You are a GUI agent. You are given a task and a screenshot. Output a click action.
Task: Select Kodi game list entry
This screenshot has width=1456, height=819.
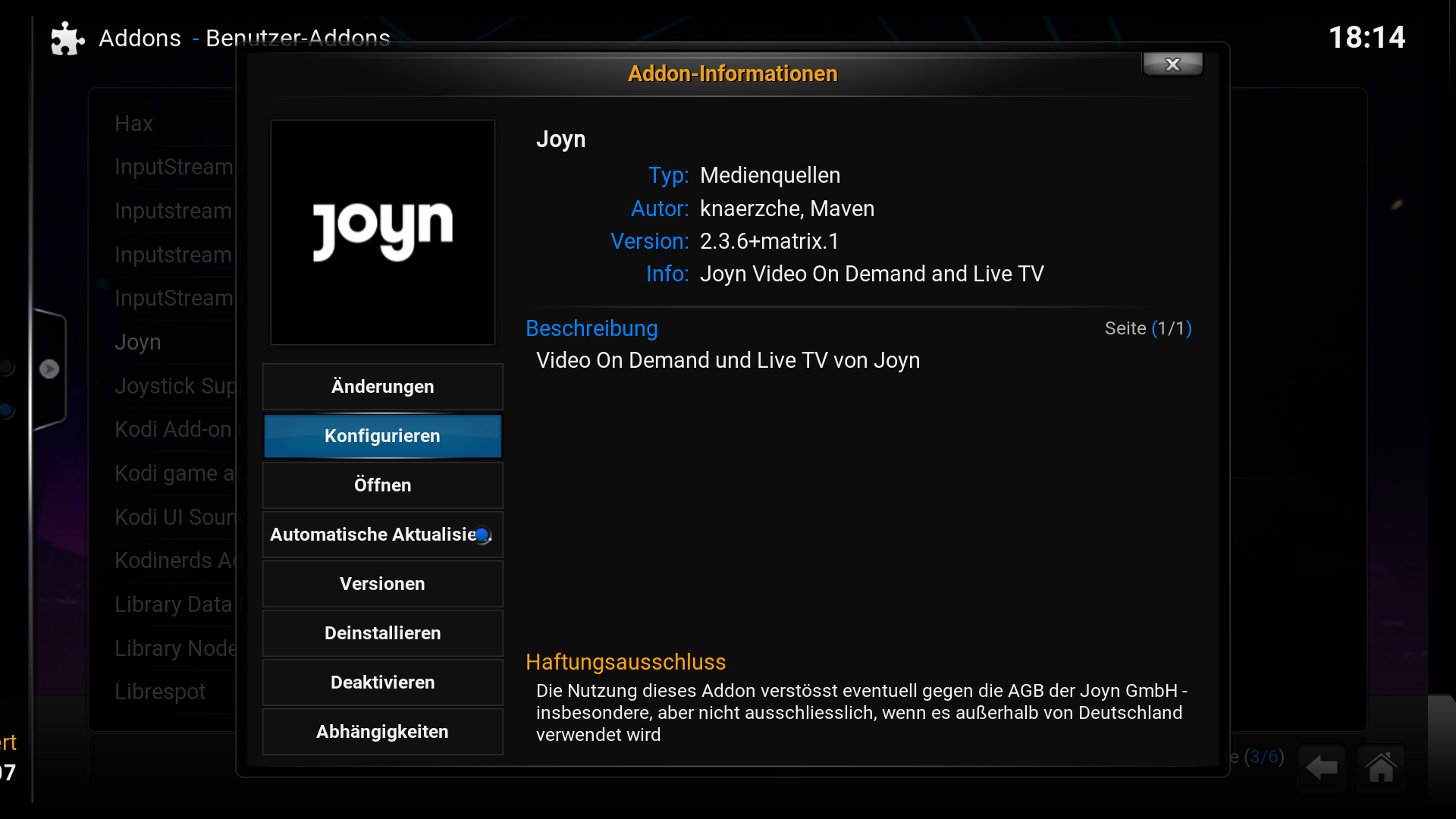point(175,473)
